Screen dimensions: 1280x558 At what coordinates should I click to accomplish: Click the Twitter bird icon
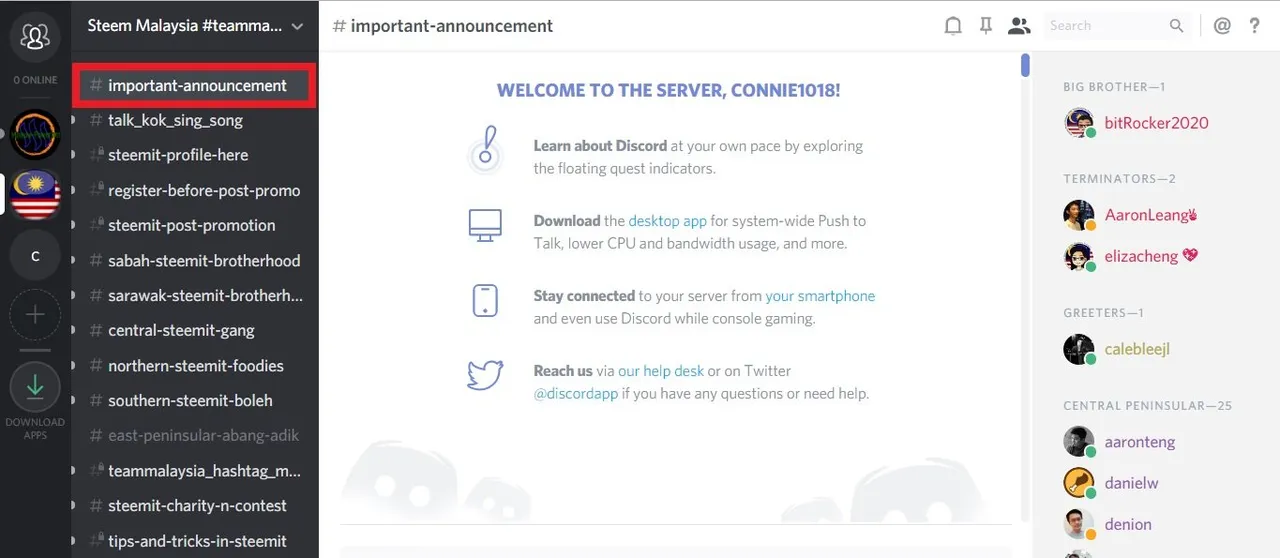485,375
